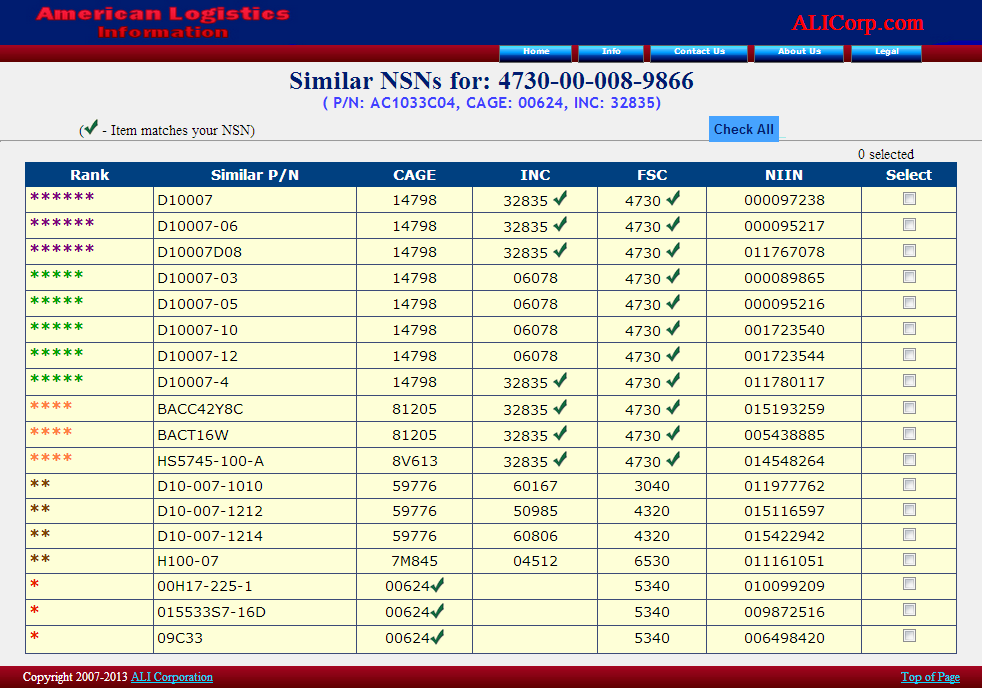Open the Home menu item
The height and width of the screenshot is (688, 982).
click(x=536, y=52)
